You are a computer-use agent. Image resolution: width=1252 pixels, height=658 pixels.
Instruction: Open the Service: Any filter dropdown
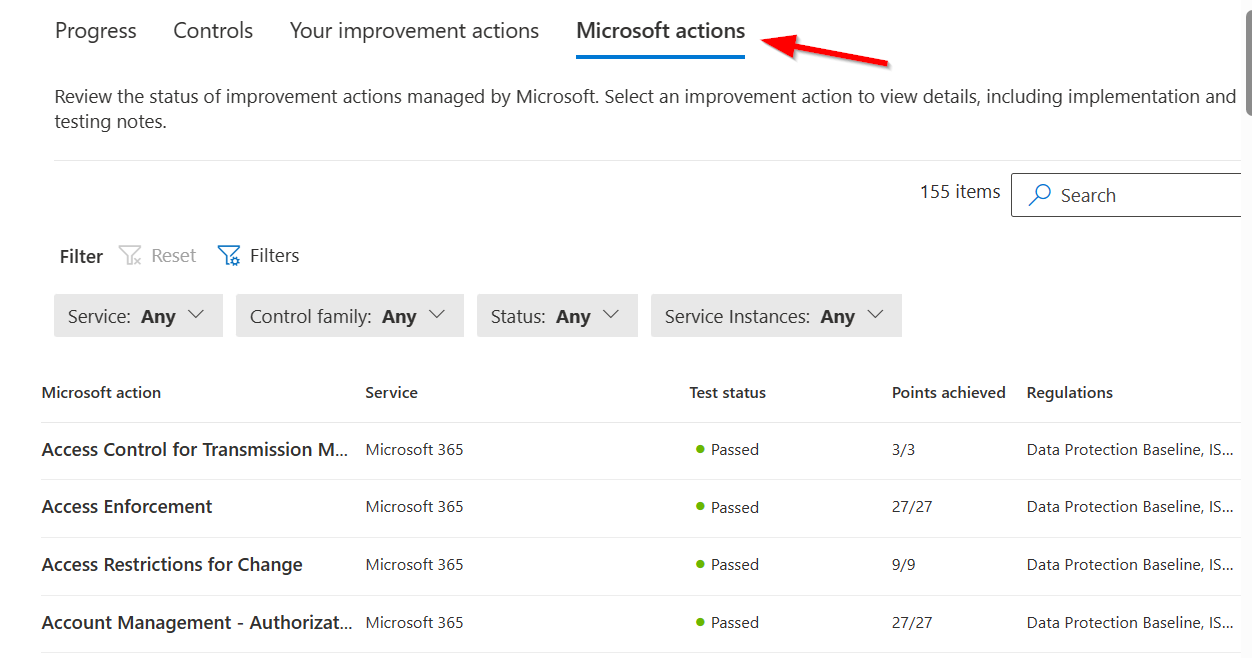[138, 315]
